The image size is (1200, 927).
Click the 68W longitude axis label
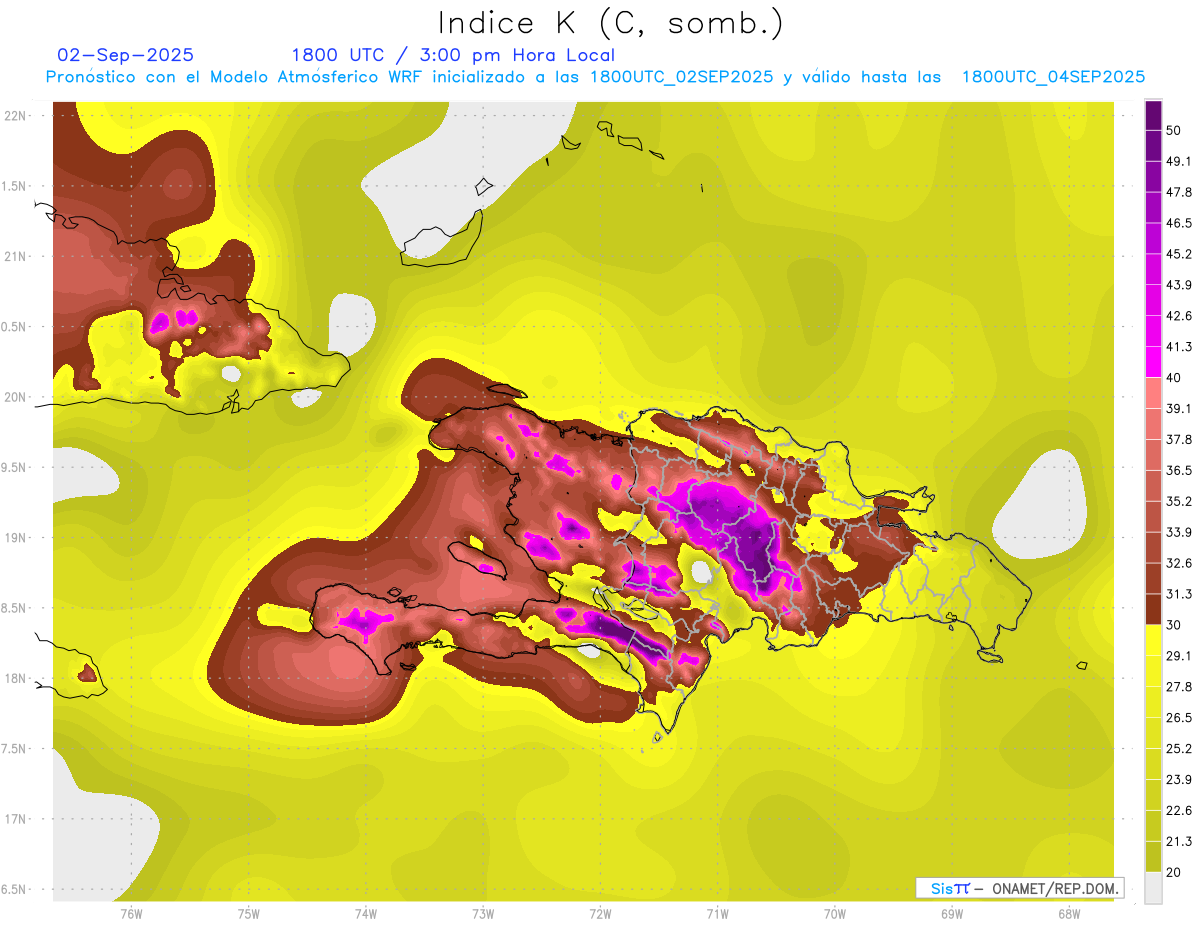(1068, 913)
